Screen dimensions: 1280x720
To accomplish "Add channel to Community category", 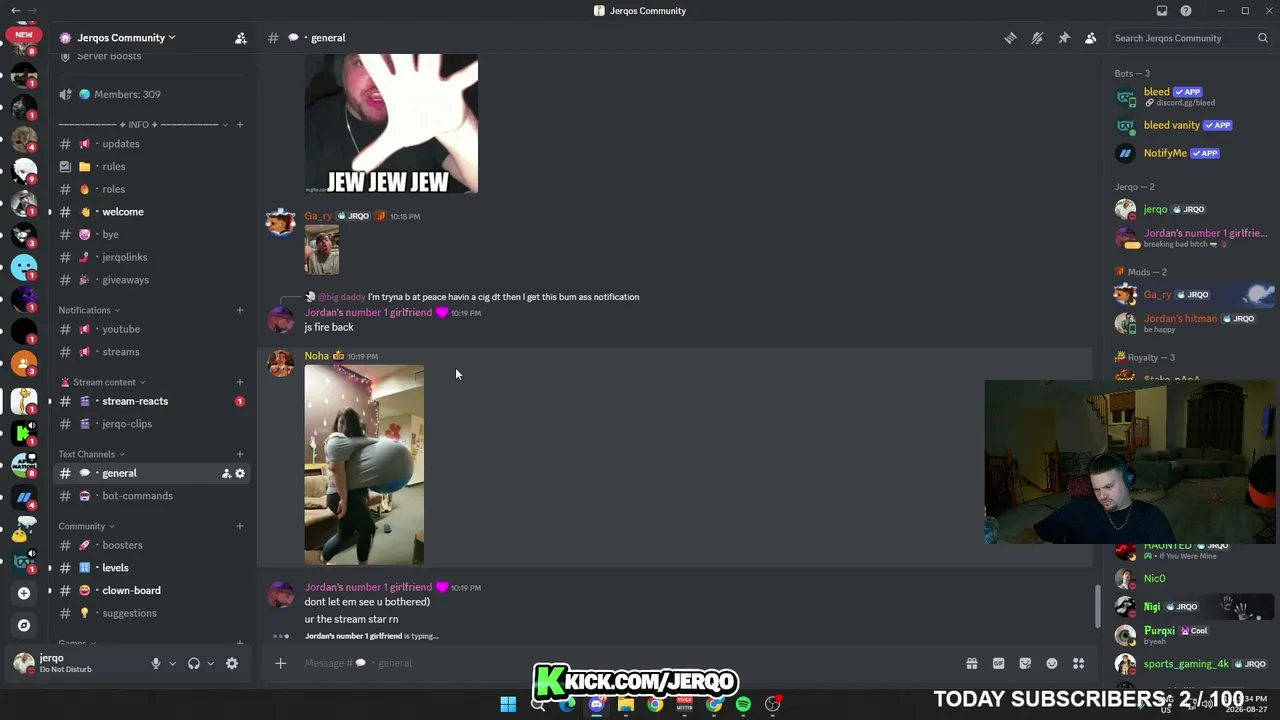I will 239,526.
